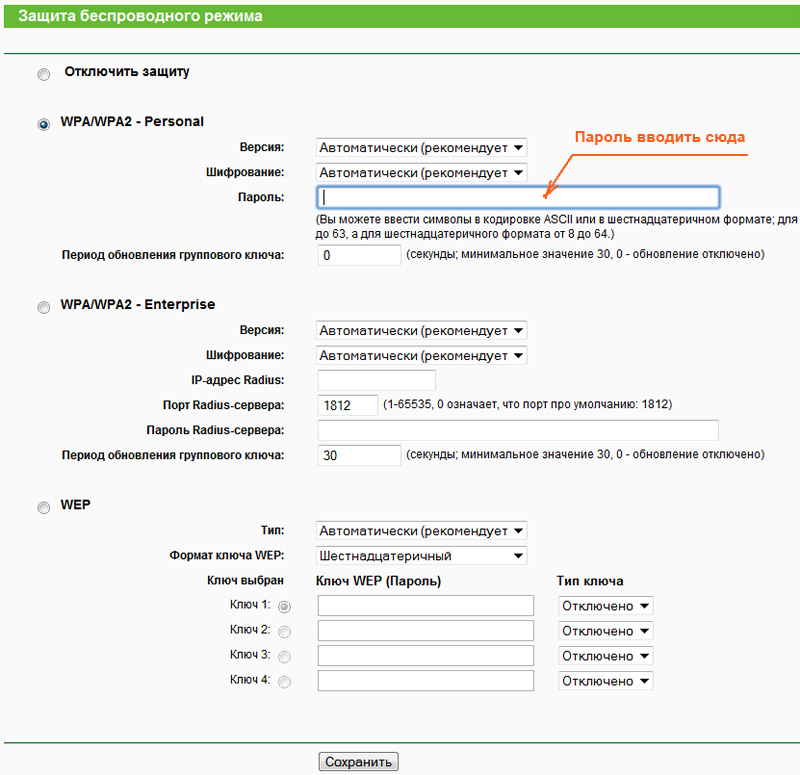
Task: Click the "Формат ключа WEP:" label
Action: click(x=227, y=555)
